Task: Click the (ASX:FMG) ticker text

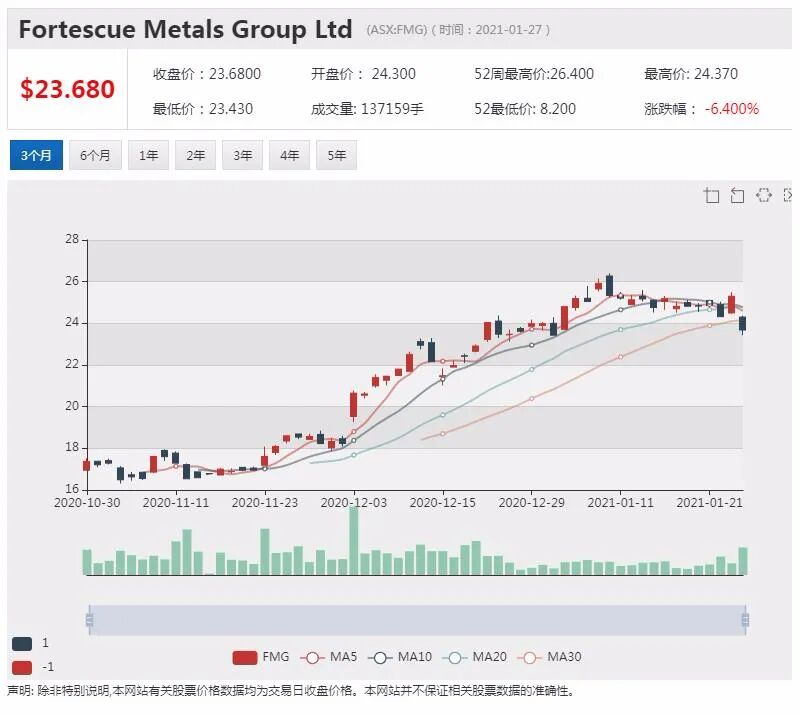Action: tap(396, 30)
